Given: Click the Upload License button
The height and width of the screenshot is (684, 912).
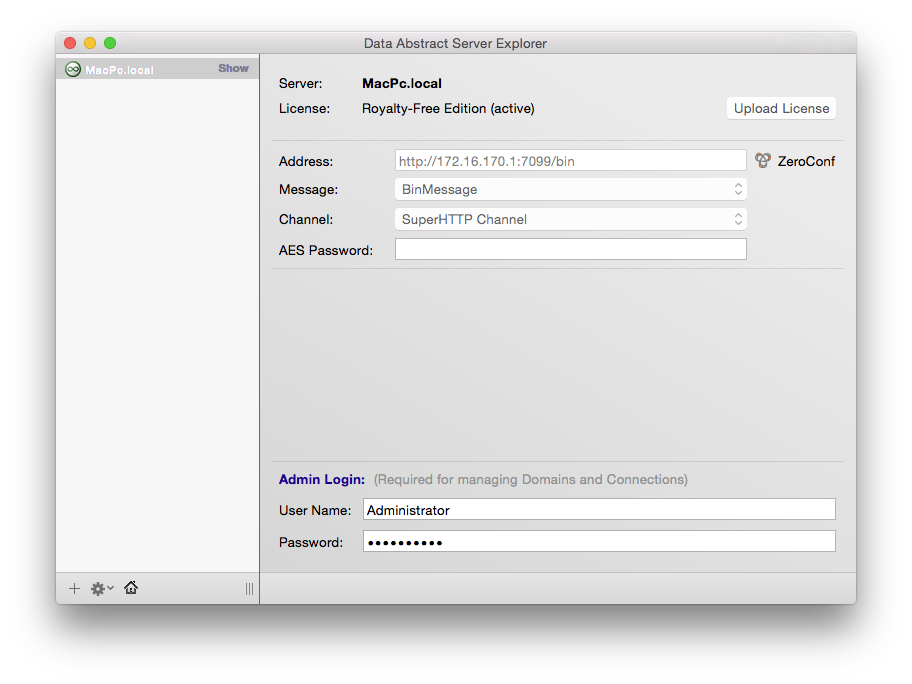Looking at the screenshot, I should [x=781, y=108].
